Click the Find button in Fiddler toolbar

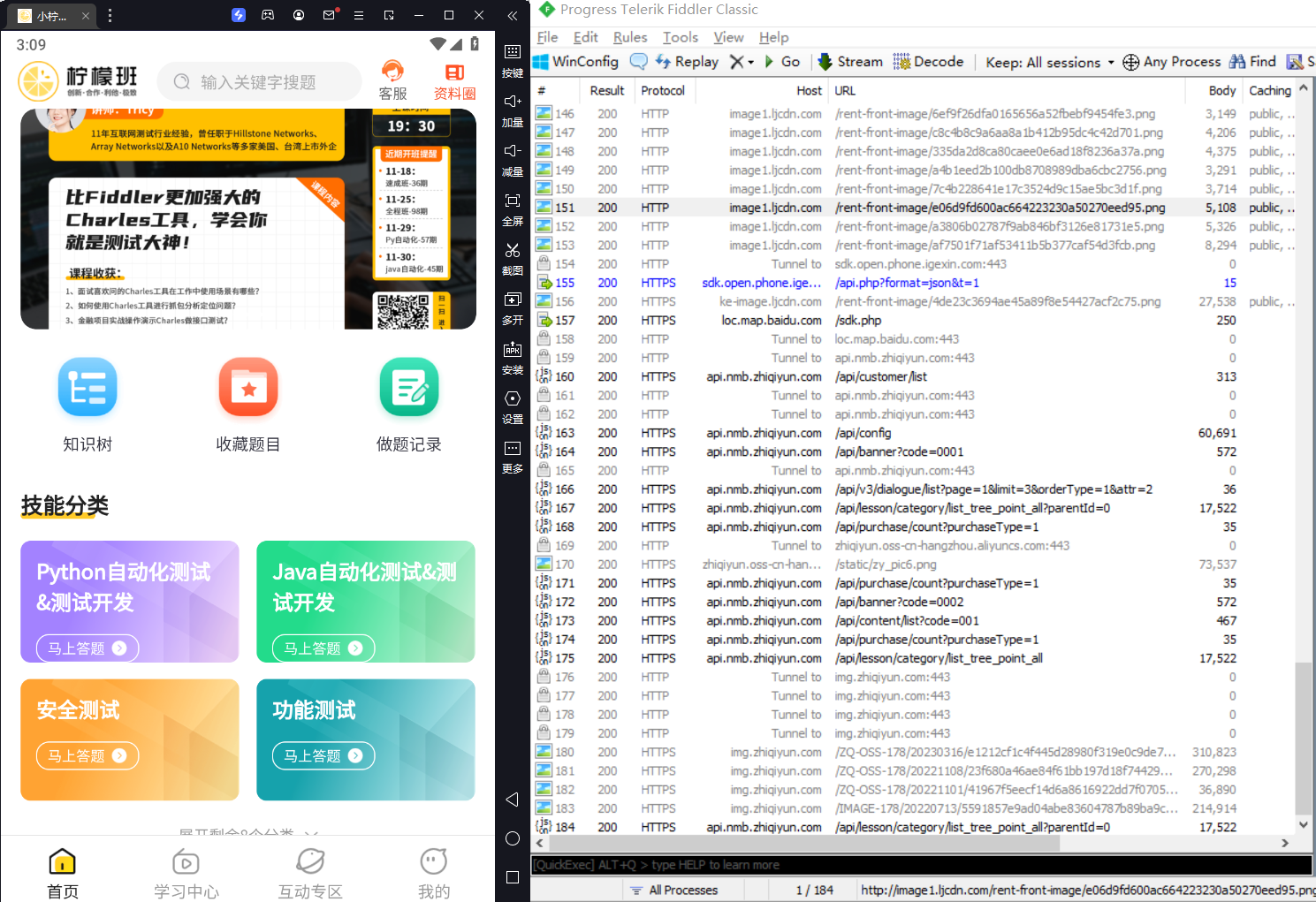[1252, 61]
